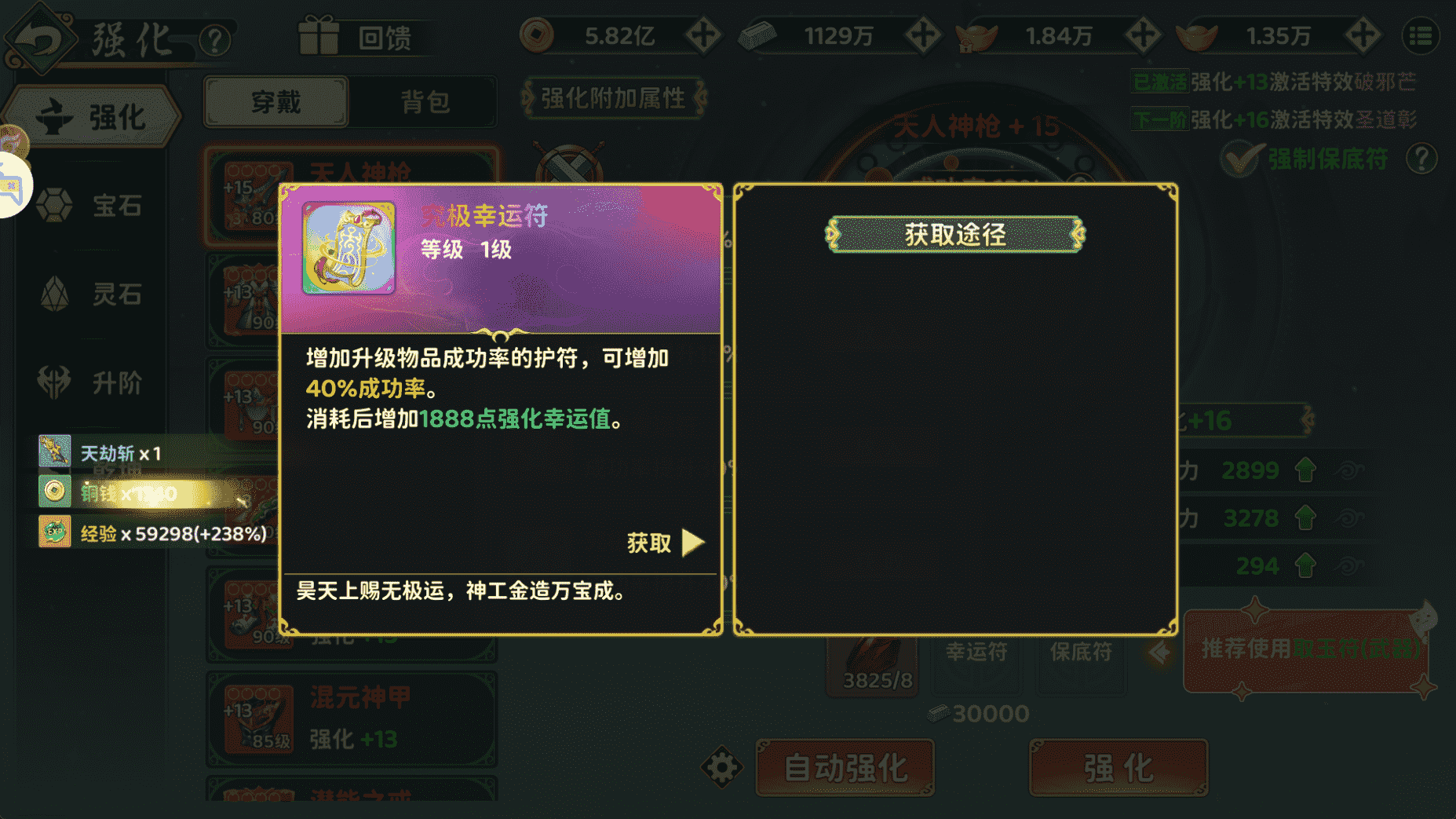Open the gear settings beside 自动强化
The width and height of the screenshot is (1456, 819).
coord(721,767)
